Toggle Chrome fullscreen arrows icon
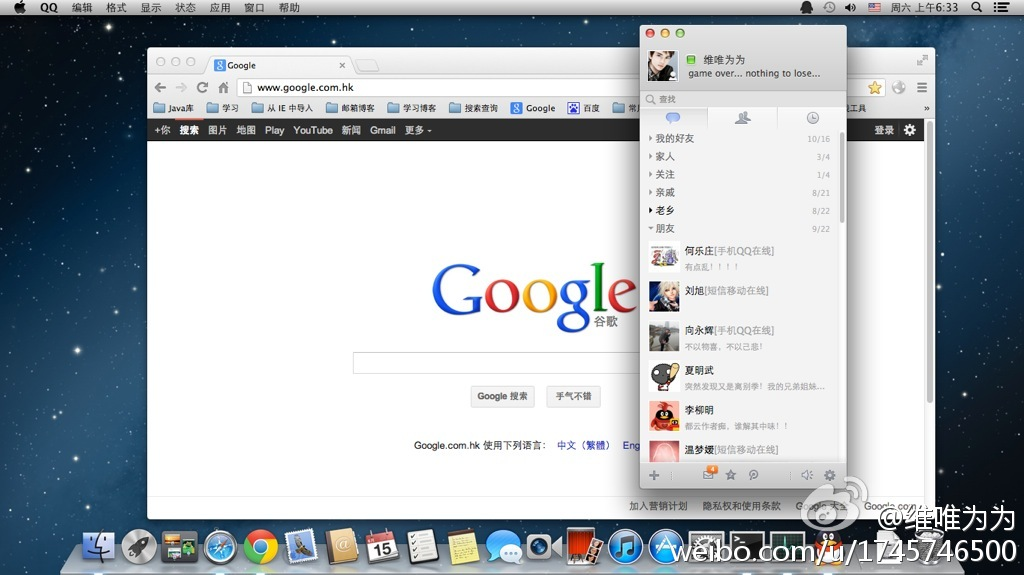Viewport: 1024px width, 575px height. point(922,60)
